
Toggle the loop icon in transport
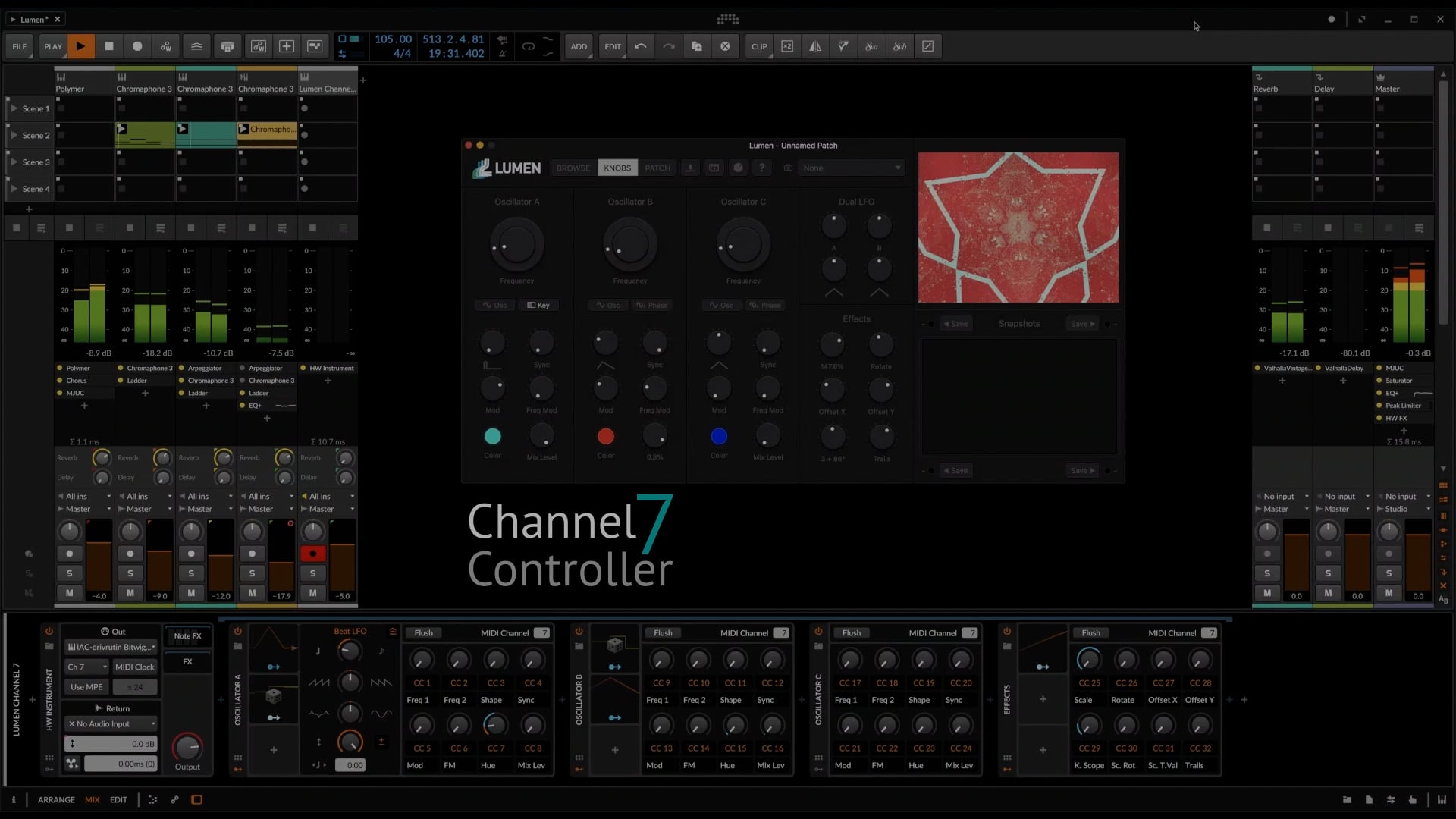tap(529, 46)
